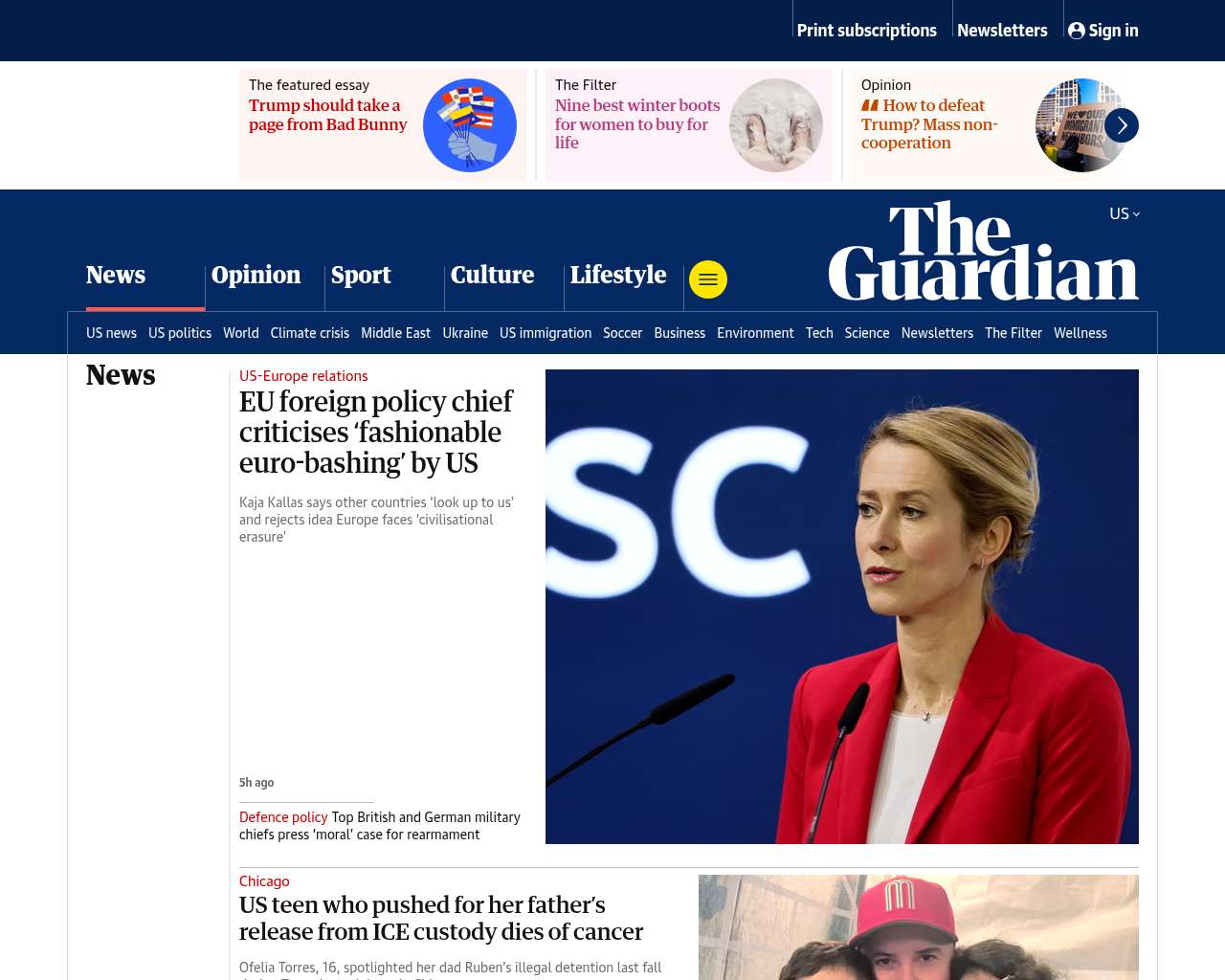
Task: Open the yellow hamburger menu button
Action: (708, 279)
